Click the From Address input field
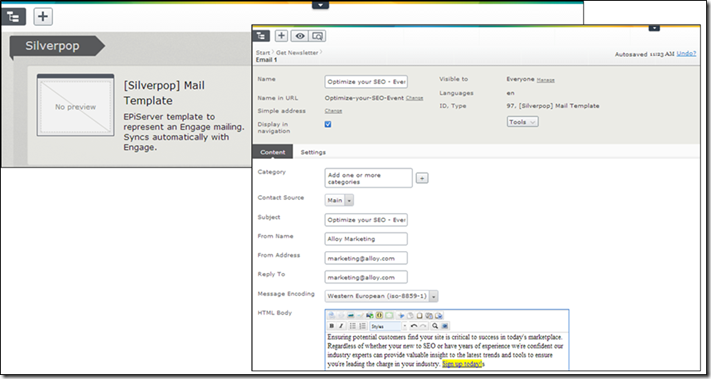The width and height of the screenshot is (711, 379). tap(366, 258)
